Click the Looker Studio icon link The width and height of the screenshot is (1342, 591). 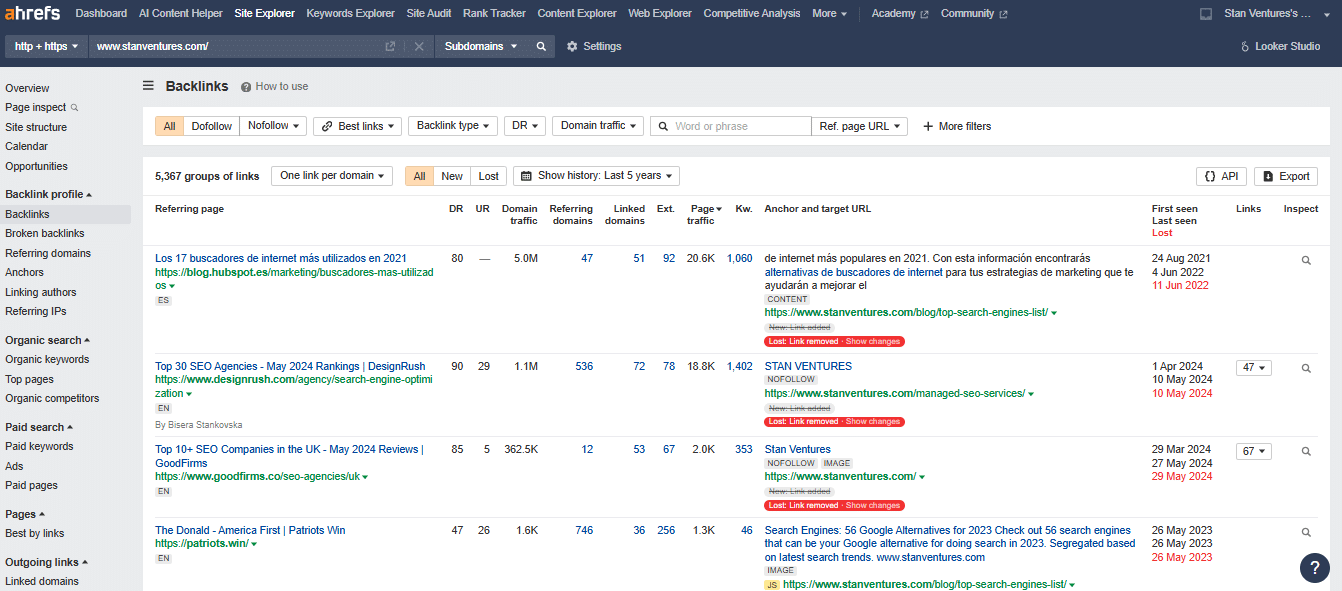click(1280, 46)
